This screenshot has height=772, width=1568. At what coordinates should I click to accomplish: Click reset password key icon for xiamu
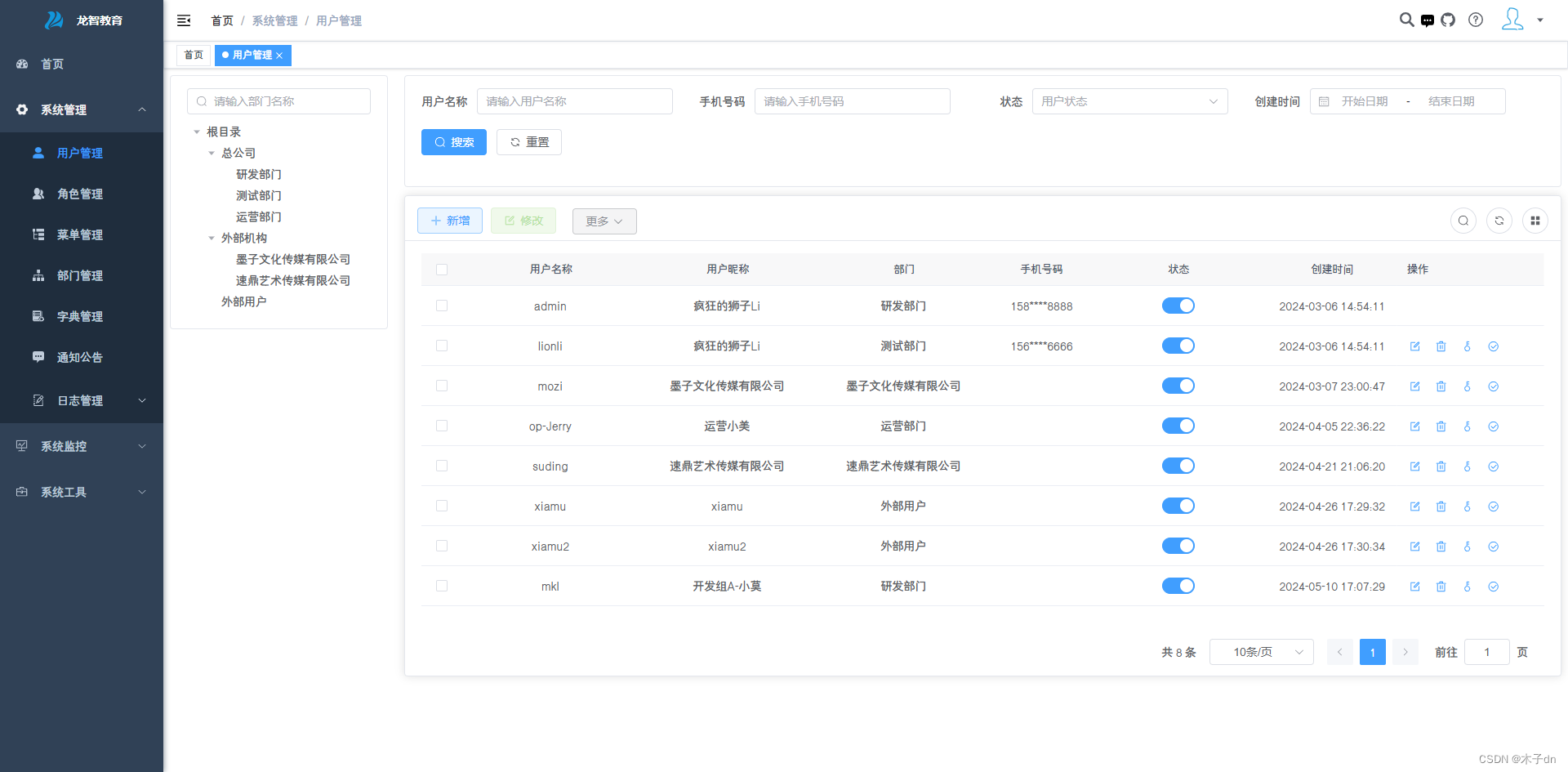tap(1468, 506)
